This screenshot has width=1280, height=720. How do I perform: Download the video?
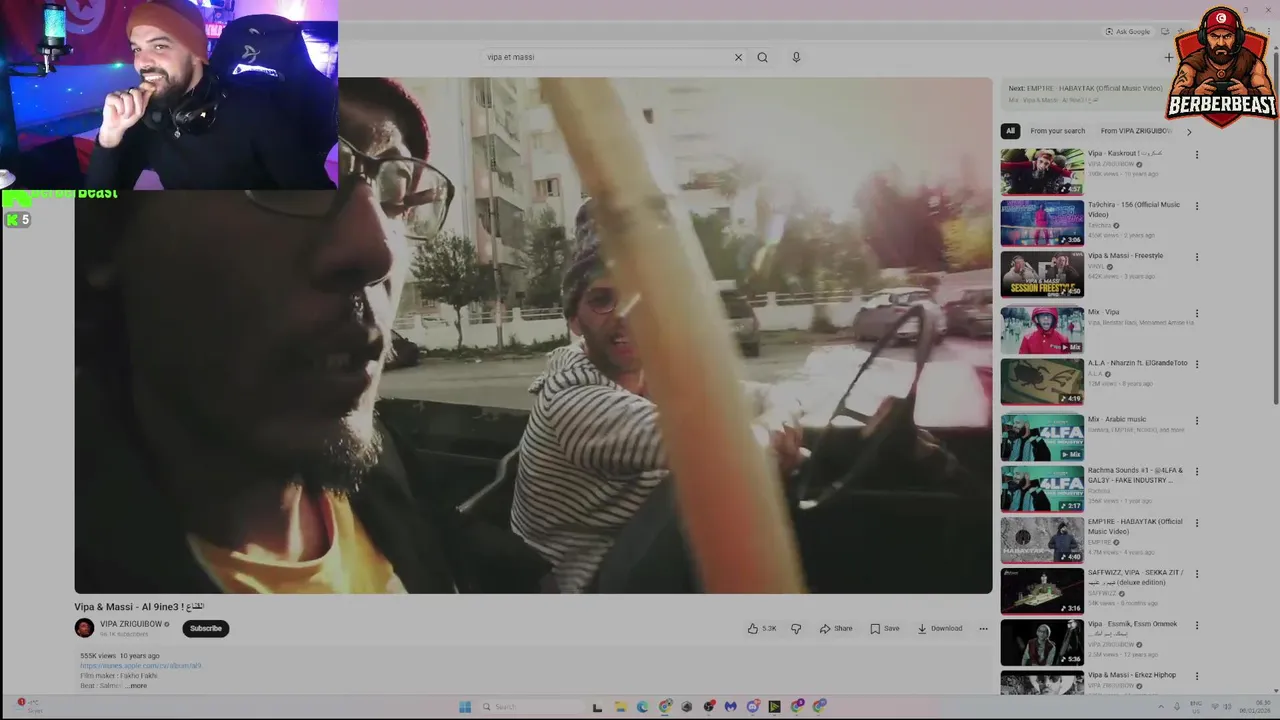(x=940, y=628)
